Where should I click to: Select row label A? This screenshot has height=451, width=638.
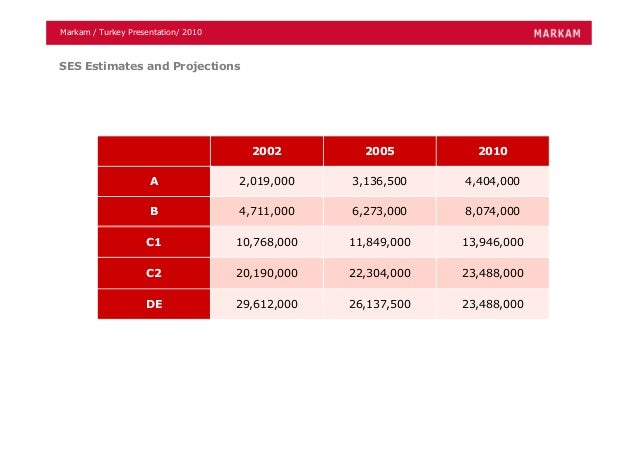click(x=154, y=181)
